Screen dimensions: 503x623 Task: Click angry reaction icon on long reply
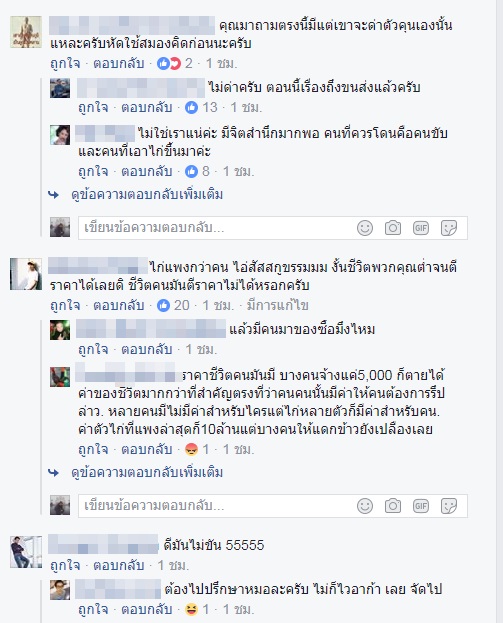[192, 449]
